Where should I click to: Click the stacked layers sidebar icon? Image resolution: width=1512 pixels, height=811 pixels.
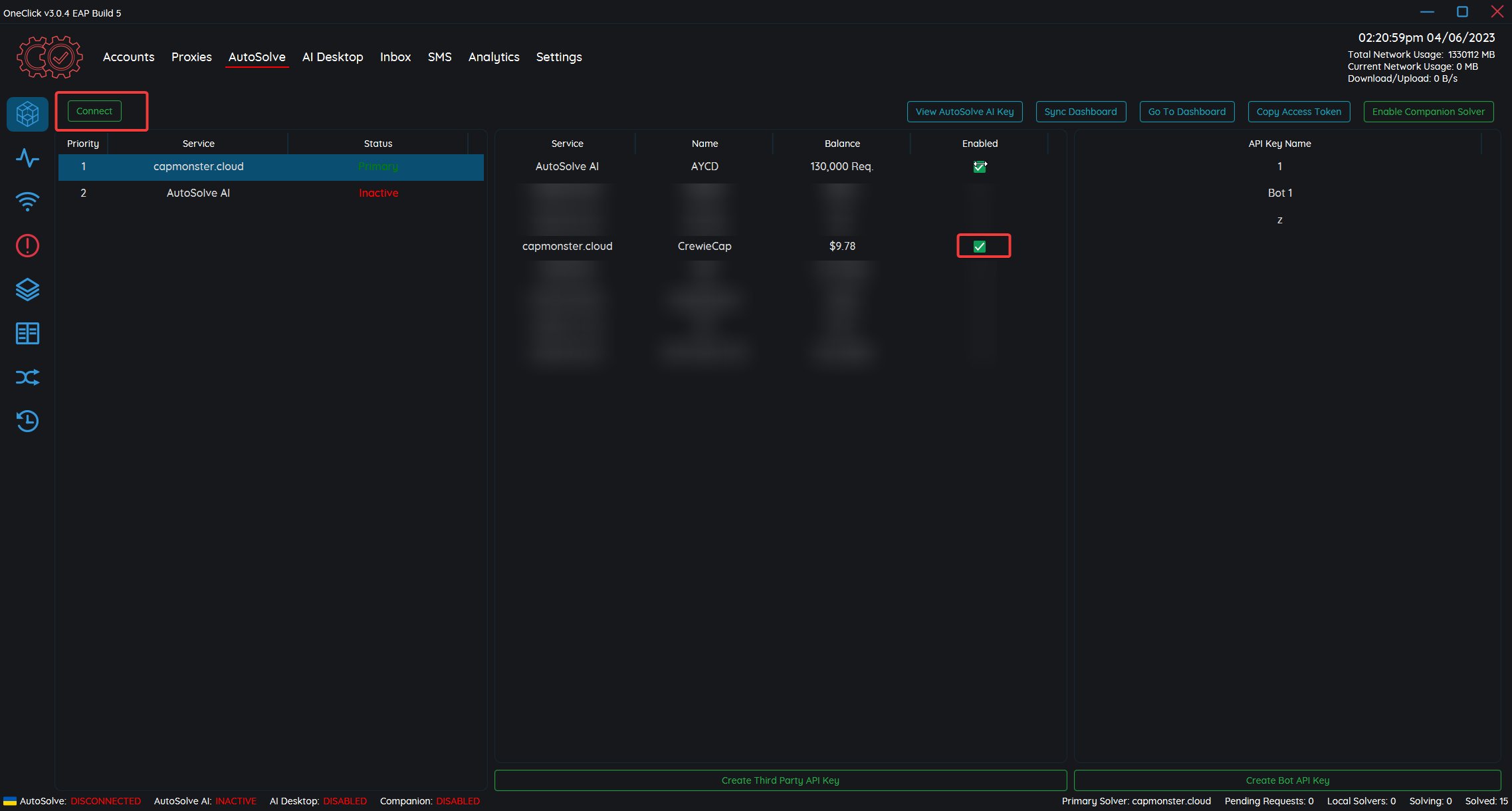(x=27, y=290)
